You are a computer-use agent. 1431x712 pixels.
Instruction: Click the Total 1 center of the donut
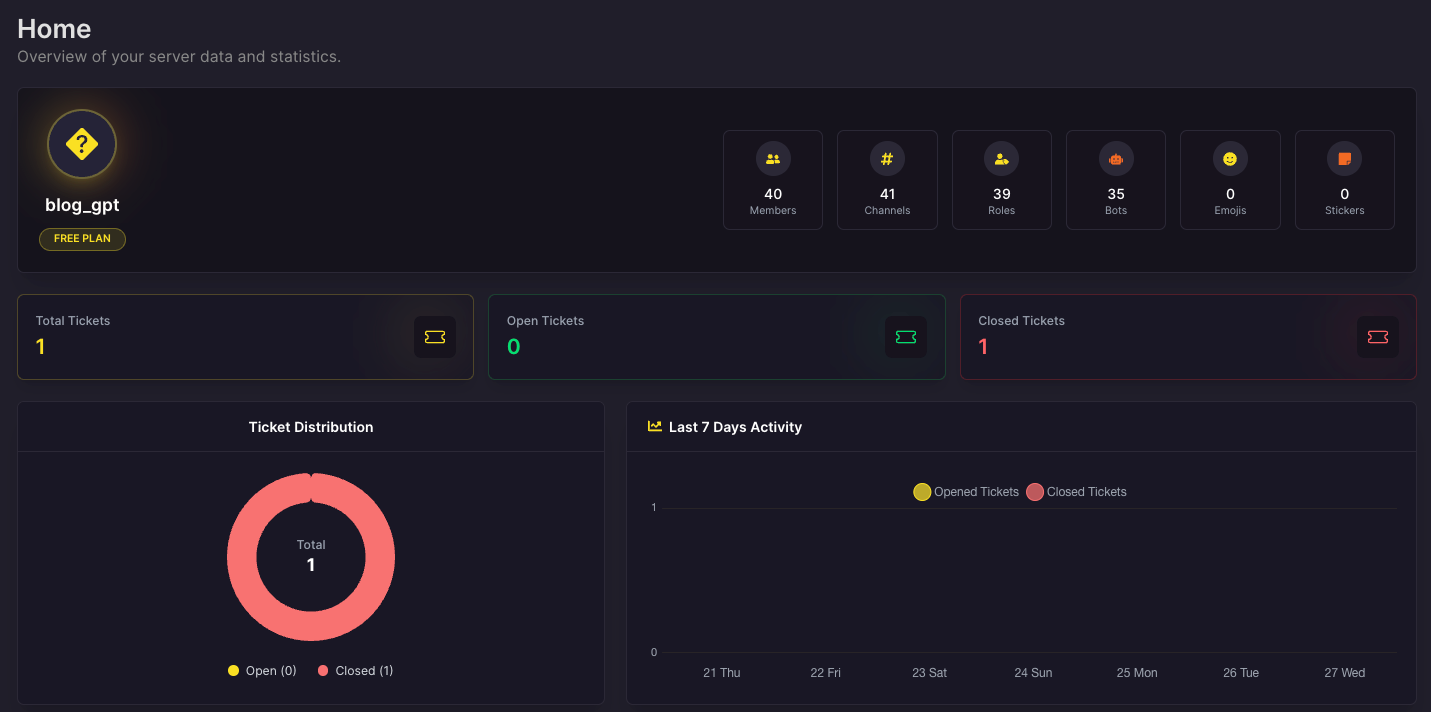pyautogui.click(x=311, y=556)
